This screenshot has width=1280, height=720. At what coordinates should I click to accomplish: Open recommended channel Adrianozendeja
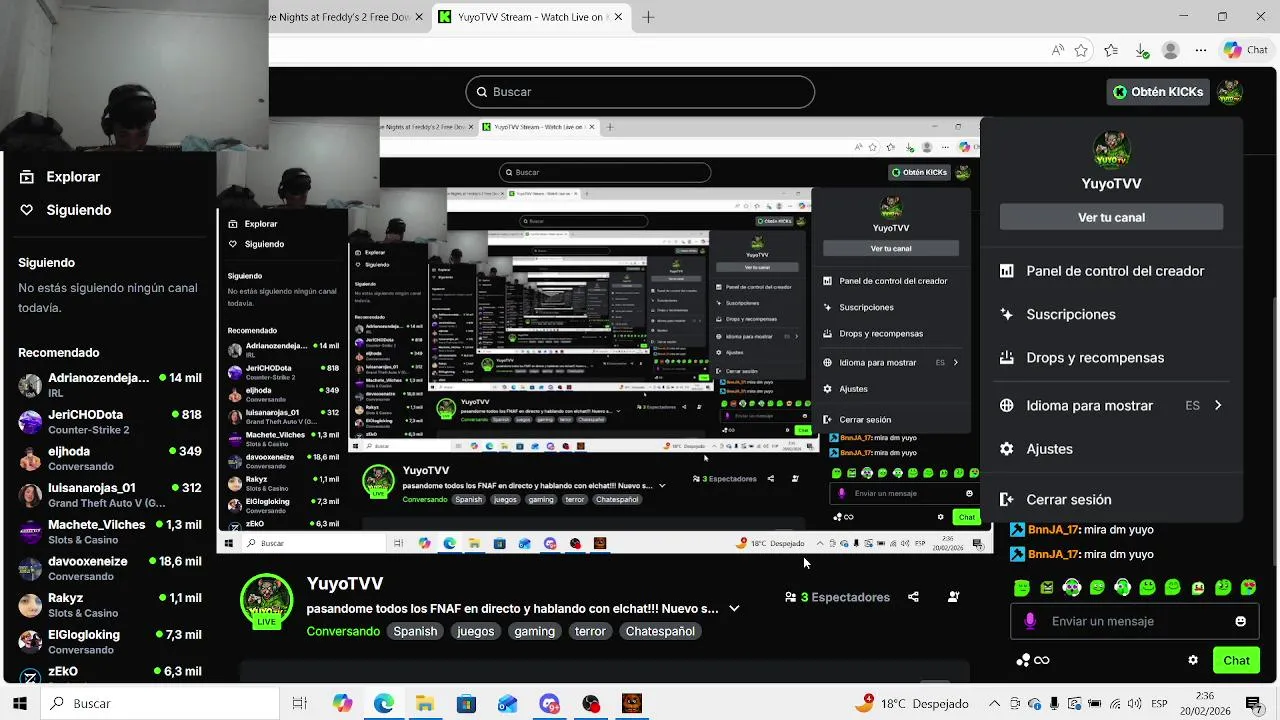(110, 384)
